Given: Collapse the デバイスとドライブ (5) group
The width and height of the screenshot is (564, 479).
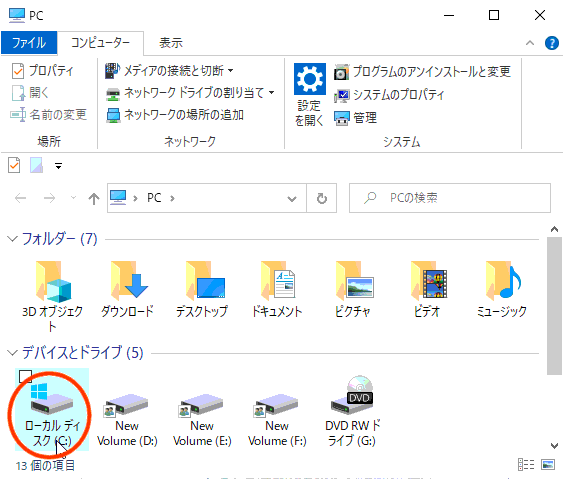Looking at the screenshot, I should 12,352.
